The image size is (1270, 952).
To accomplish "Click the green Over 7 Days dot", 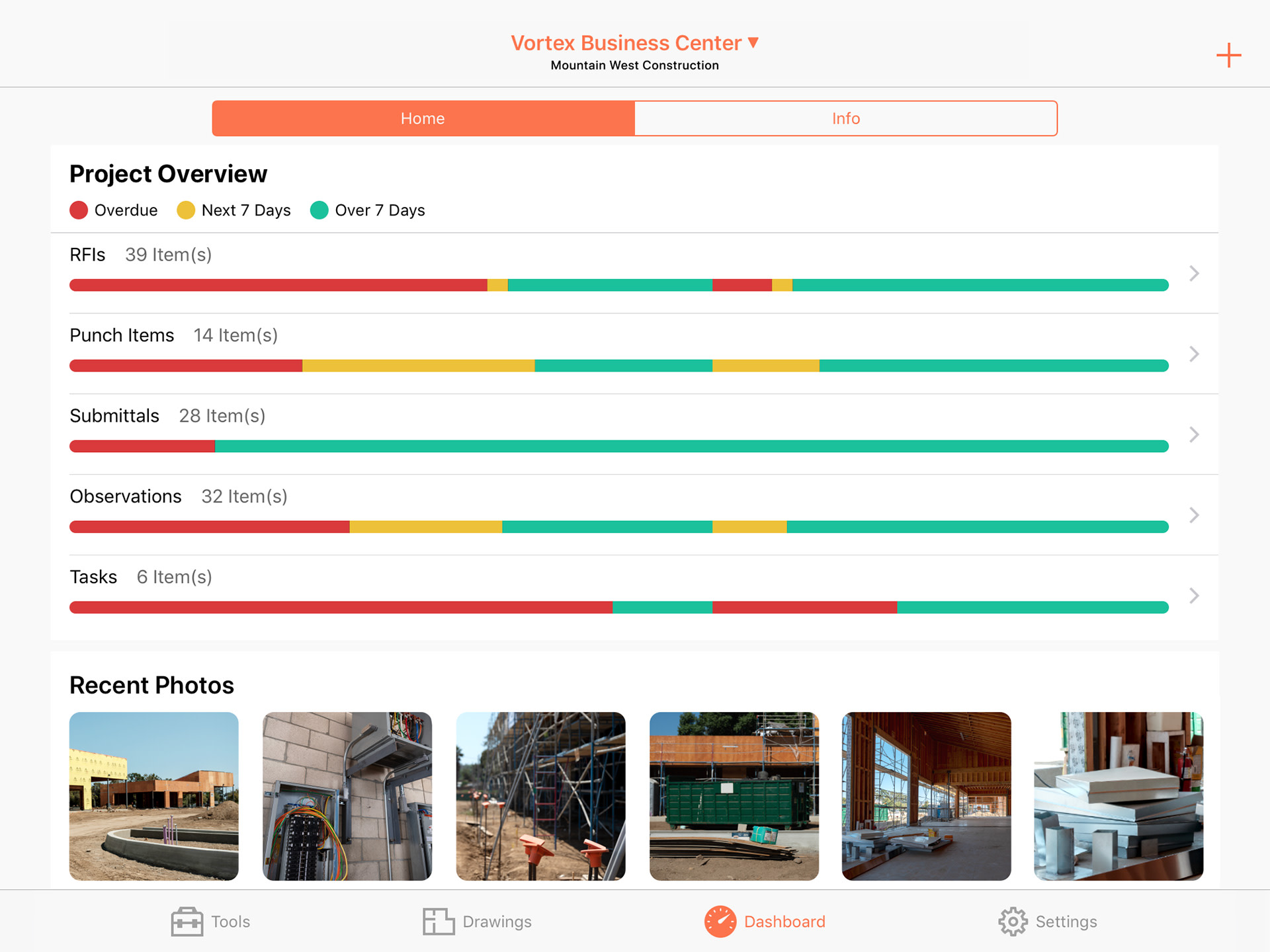I will tap(319, 210).
